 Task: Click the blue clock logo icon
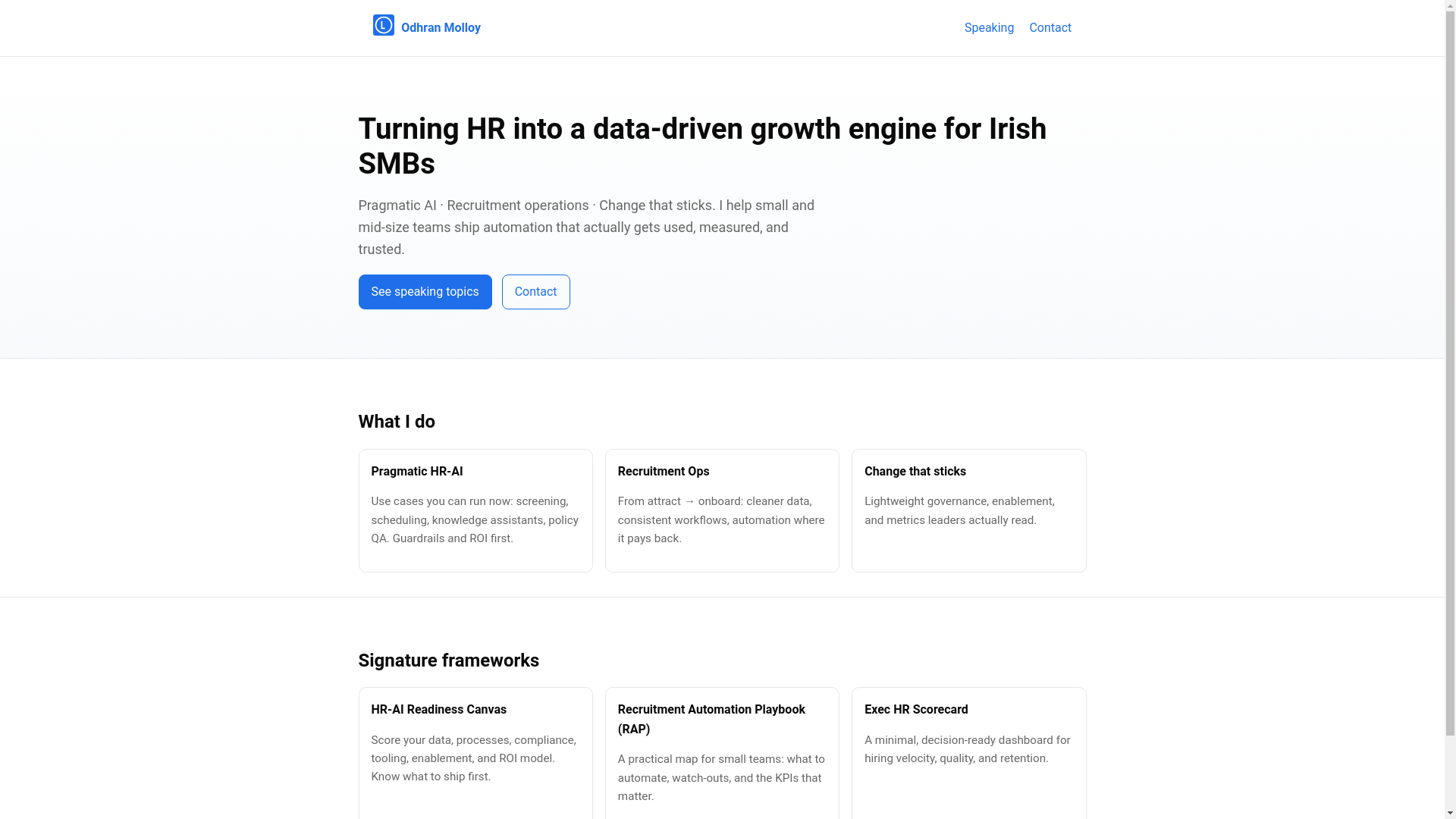383,26
